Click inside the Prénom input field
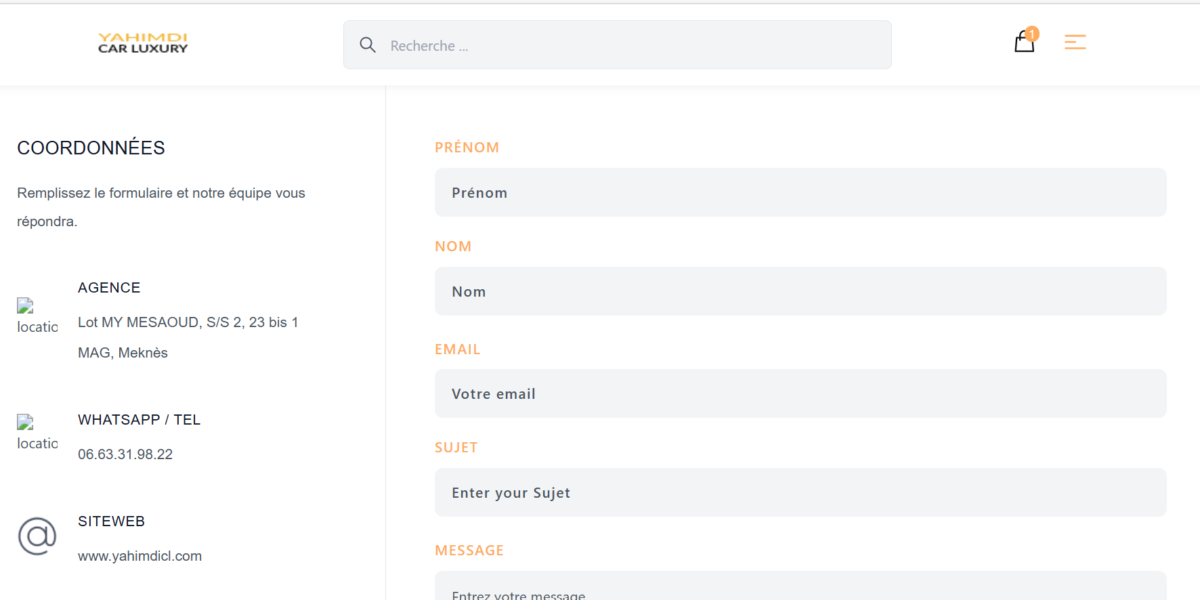1200x600 pixels. coord(800,192)
